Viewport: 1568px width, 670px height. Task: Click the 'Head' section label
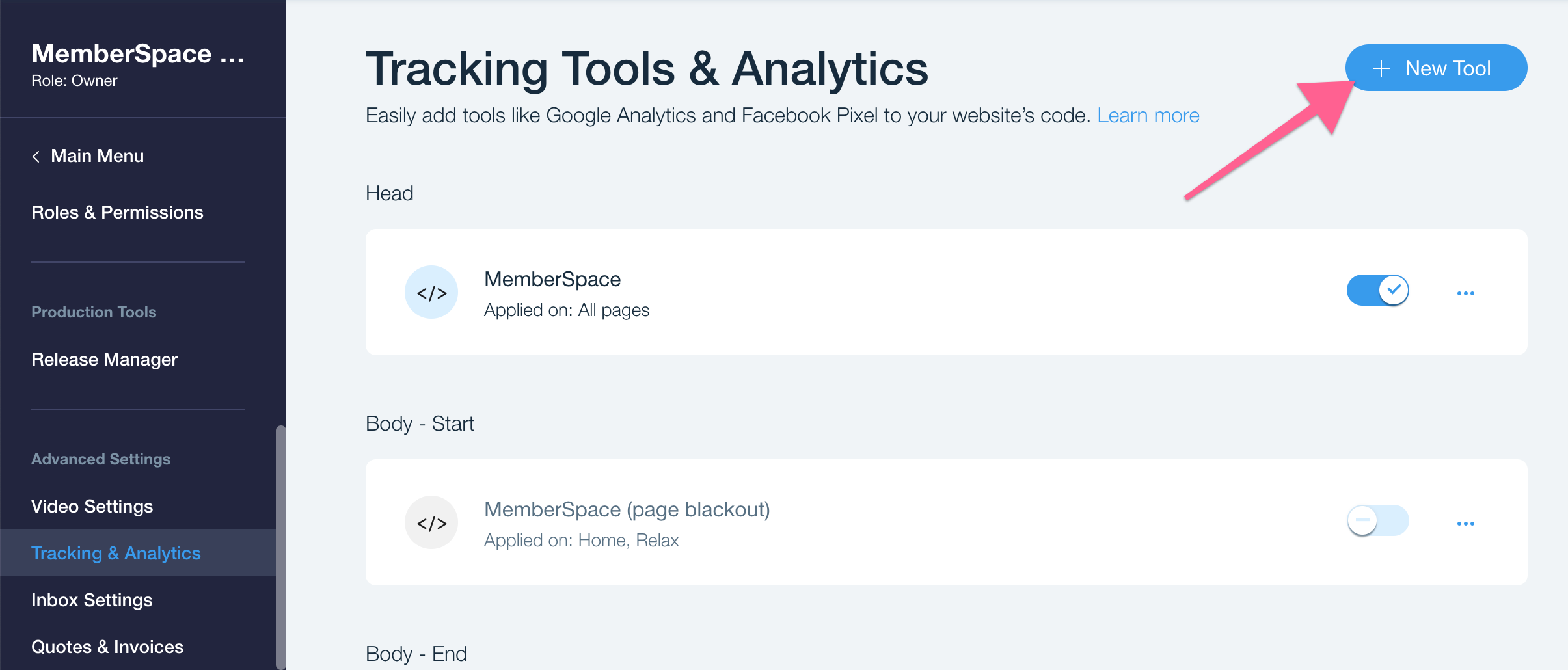click(389, 193)
